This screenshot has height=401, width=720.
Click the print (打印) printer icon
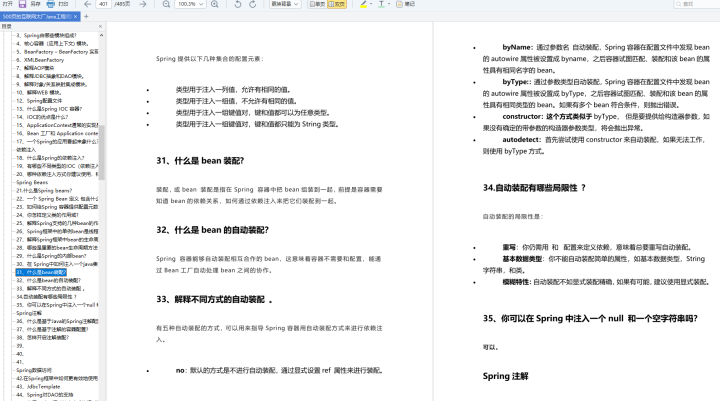[x=51, y=4]
